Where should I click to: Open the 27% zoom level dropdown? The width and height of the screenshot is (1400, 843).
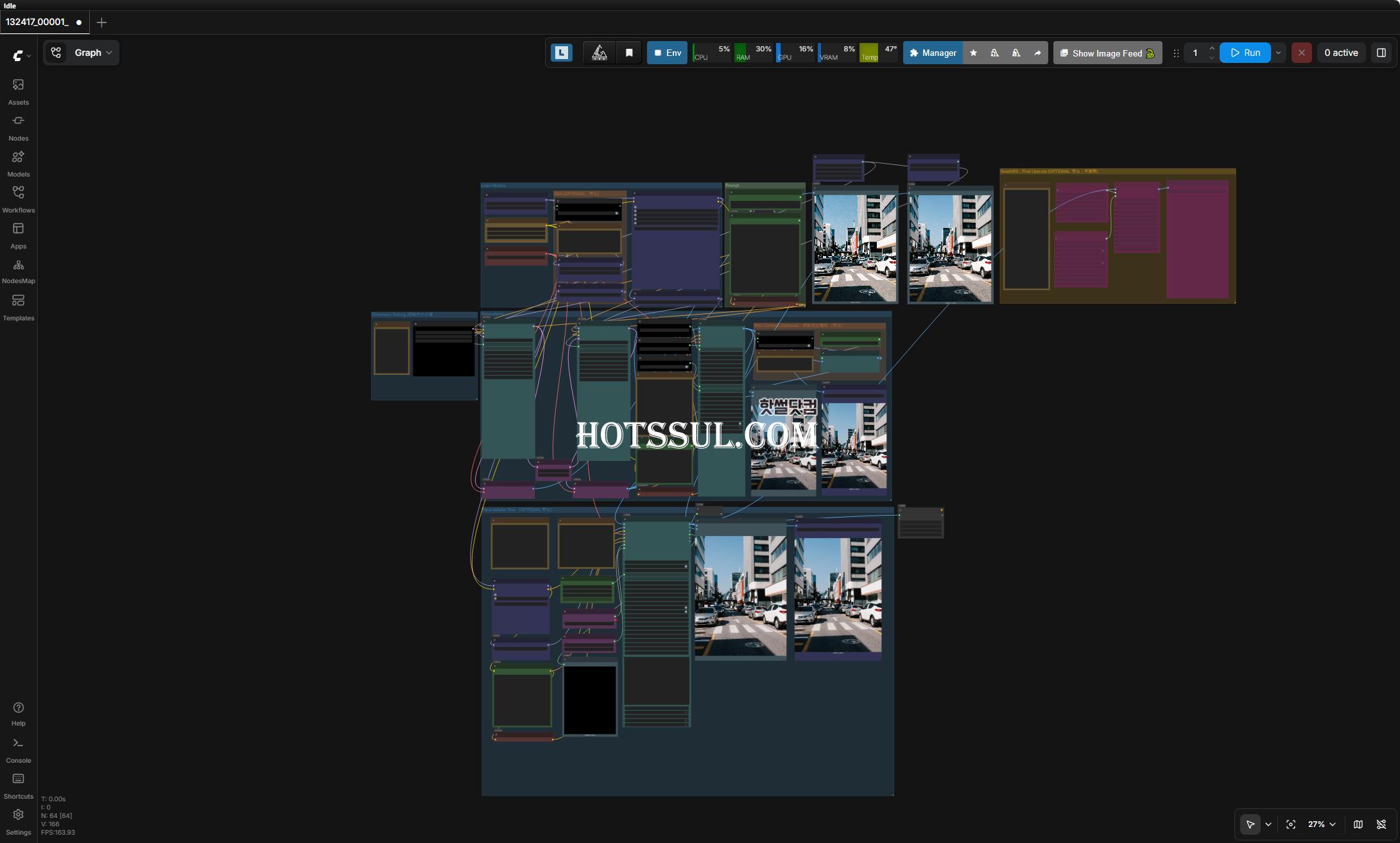(1321, 824)
